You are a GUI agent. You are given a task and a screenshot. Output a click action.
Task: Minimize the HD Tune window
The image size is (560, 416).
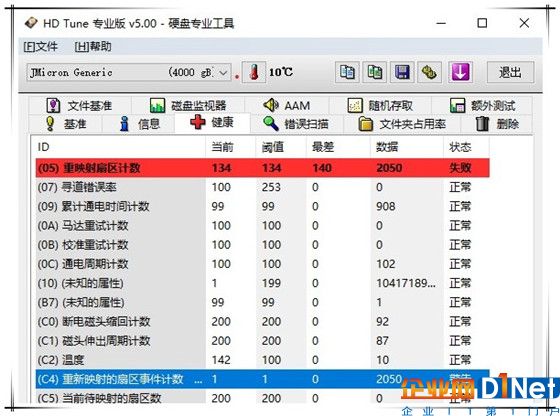441,23
